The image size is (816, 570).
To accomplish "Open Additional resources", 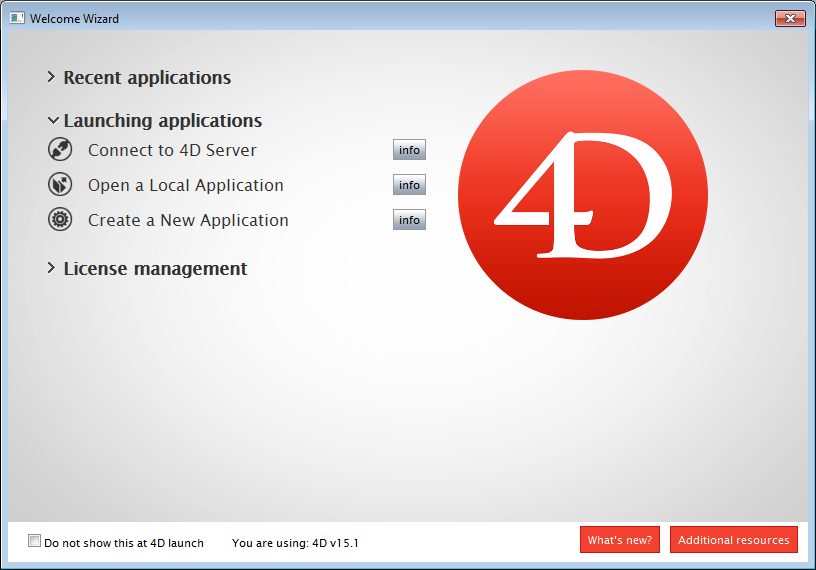I will (733, 540).
